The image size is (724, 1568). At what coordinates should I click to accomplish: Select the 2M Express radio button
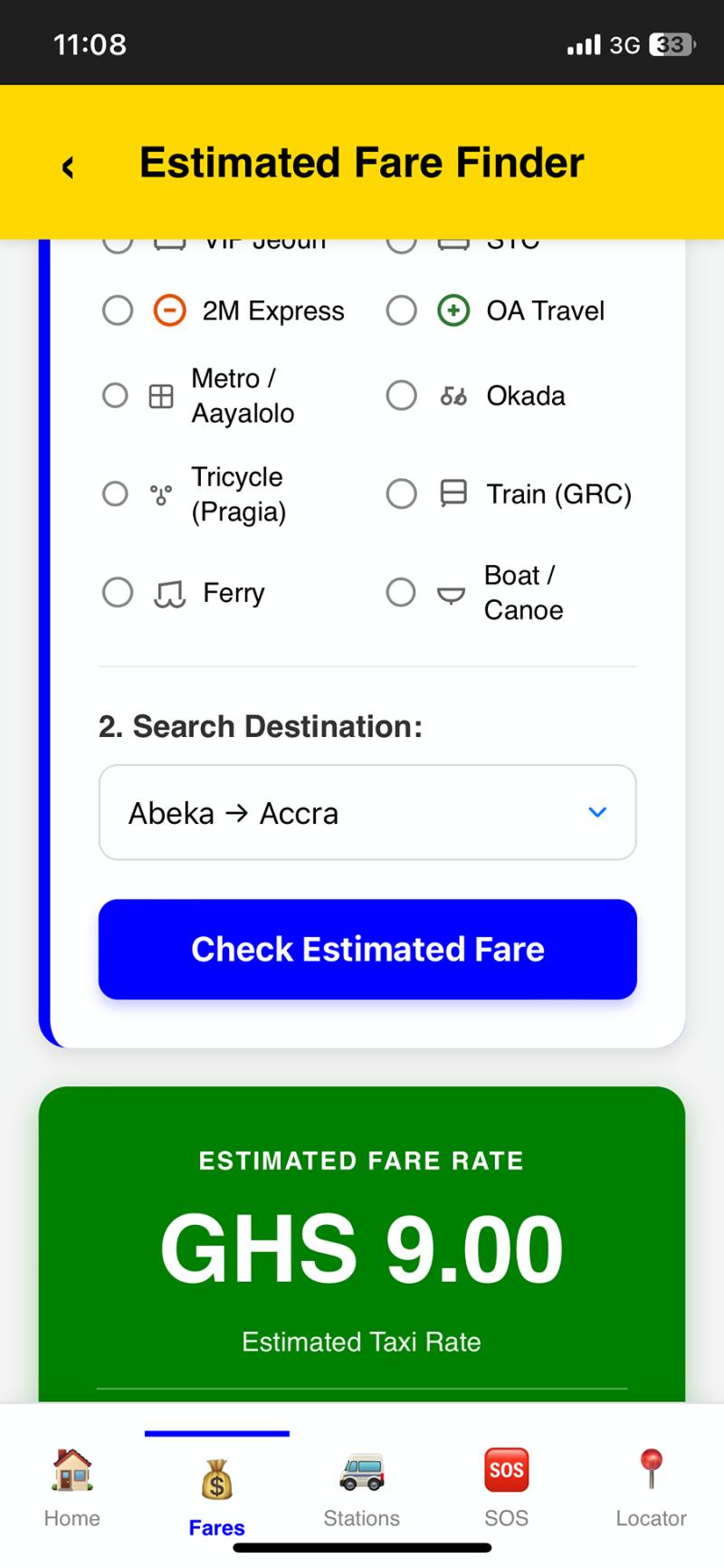[118, 311]
